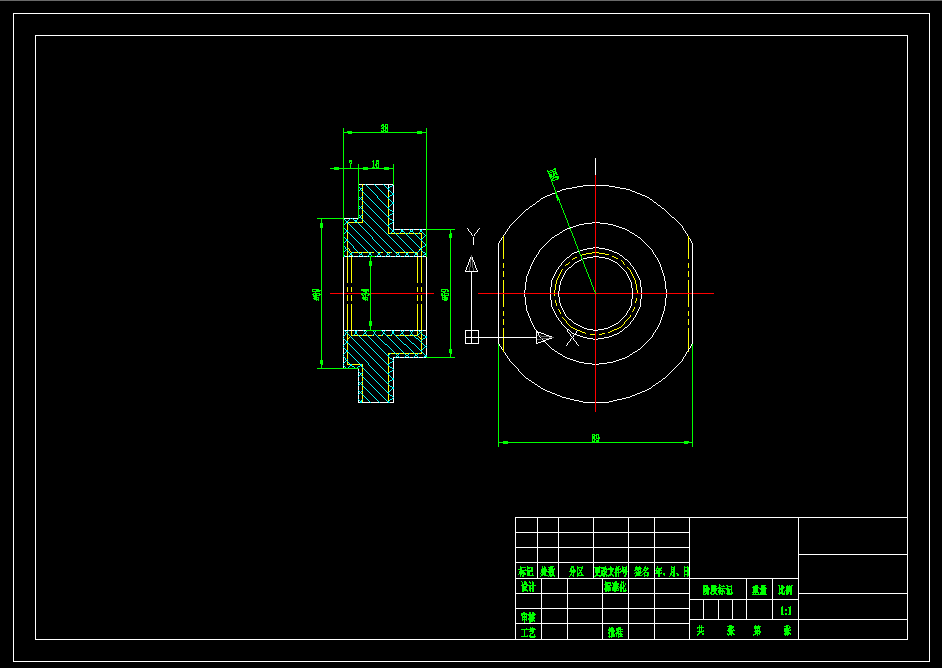The image size is (942, 668).
Task: Click the UCS origin square marker
Action: click(472, 337)
